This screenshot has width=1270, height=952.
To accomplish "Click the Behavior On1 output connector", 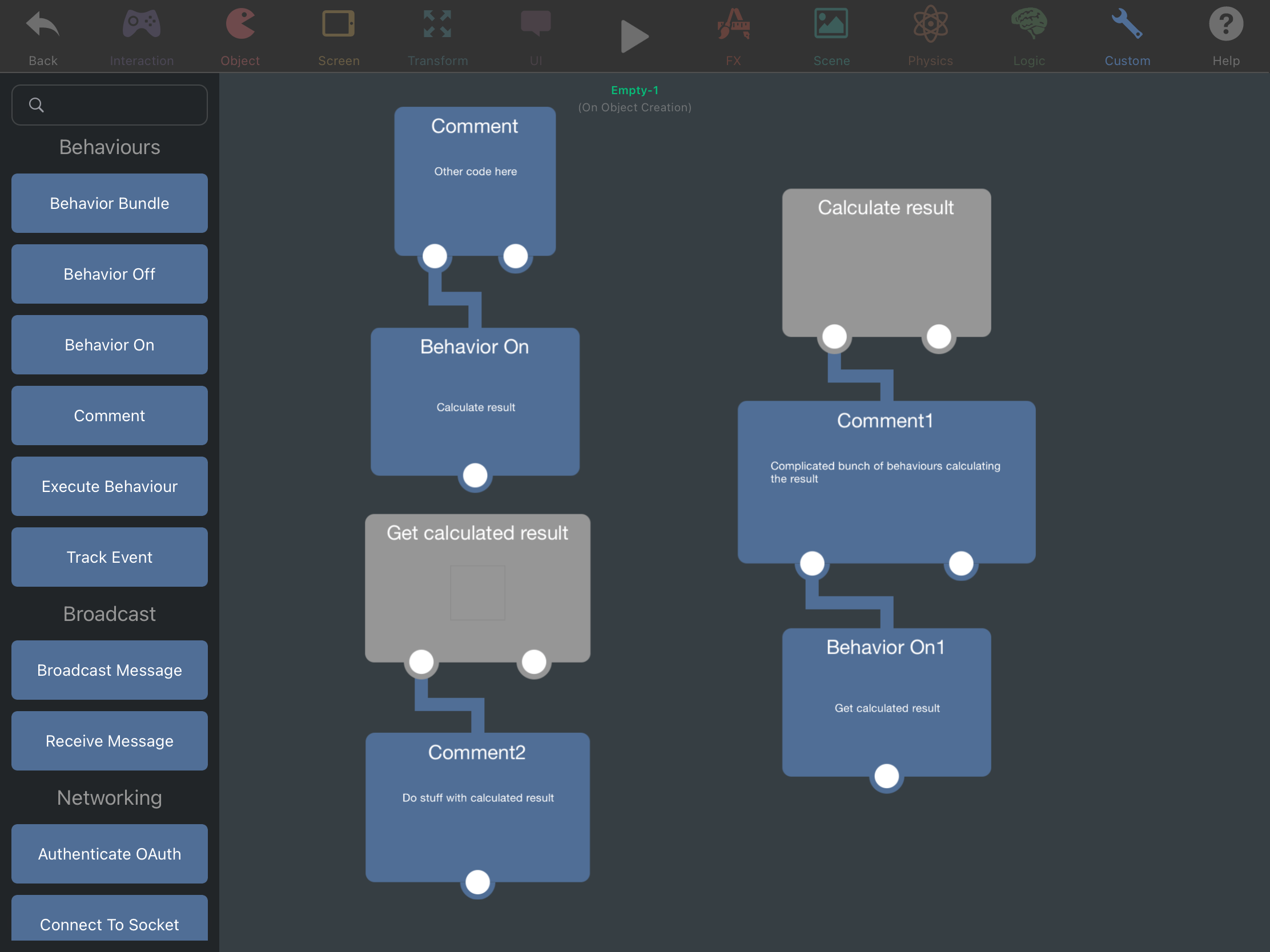I will (x=886, y=776).
